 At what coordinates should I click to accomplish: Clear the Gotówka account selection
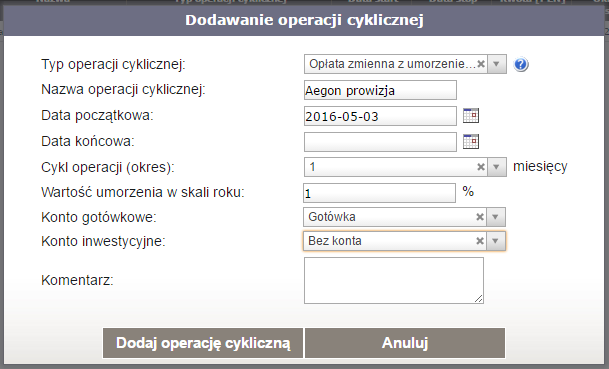point(480,217)
